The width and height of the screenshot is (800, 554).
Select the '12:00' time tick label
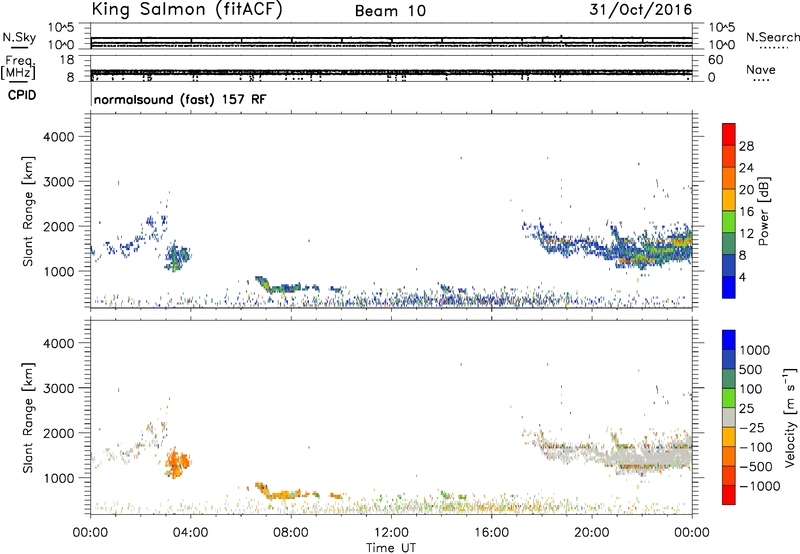391,533
